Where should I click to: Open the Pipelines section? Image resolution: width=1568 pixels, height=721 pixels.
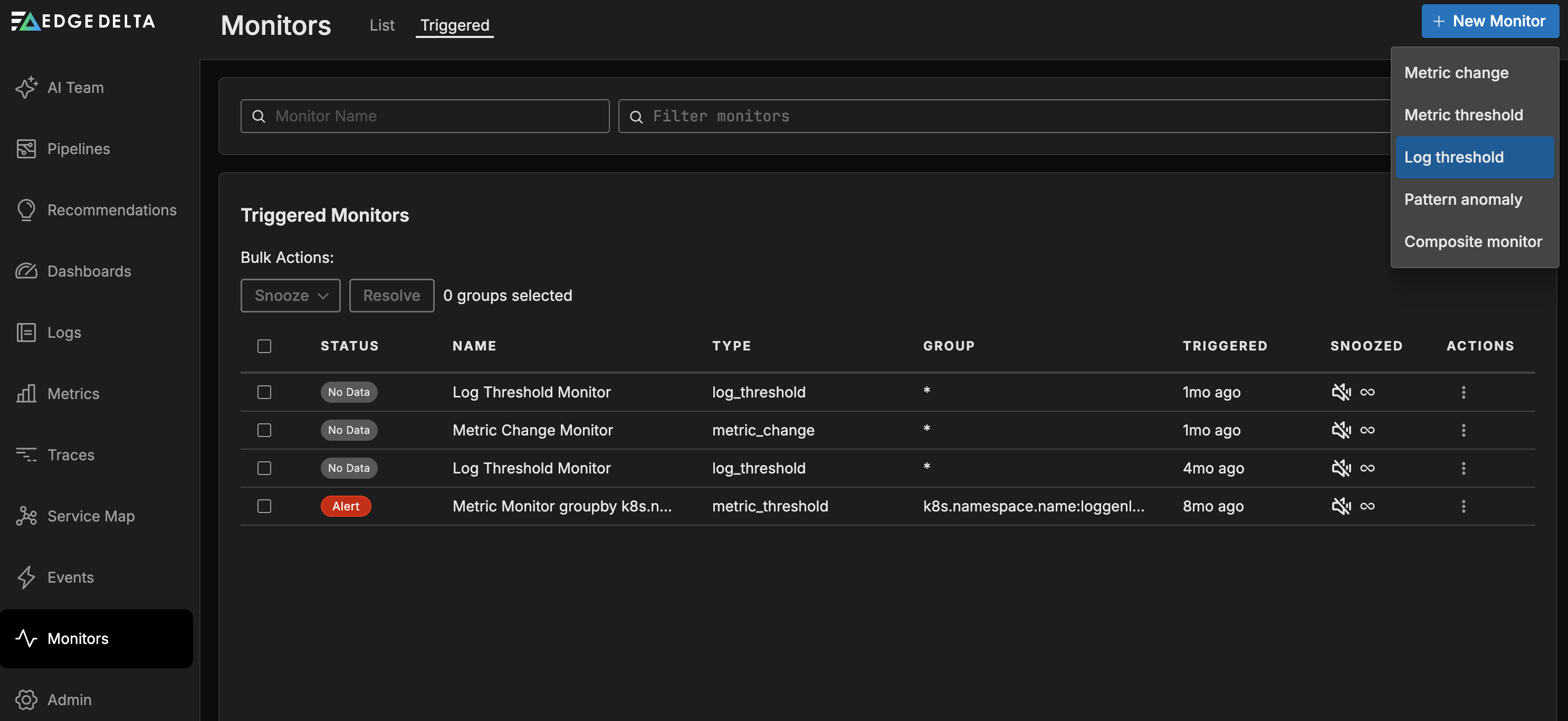[x=79, y=148]
